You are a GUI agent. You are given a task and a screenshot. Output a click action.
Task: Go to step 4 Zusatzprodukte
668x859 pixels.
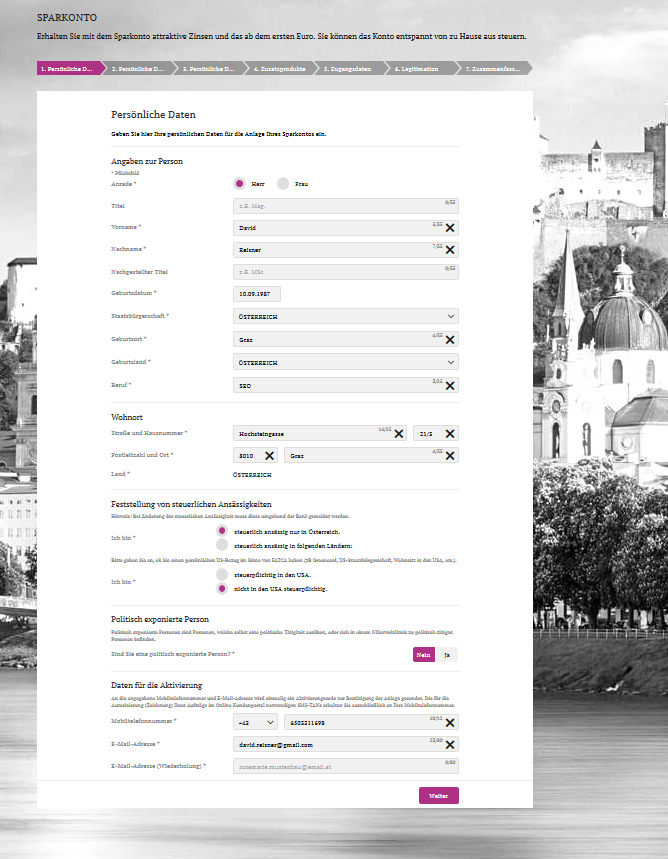[x=280, y=69]
